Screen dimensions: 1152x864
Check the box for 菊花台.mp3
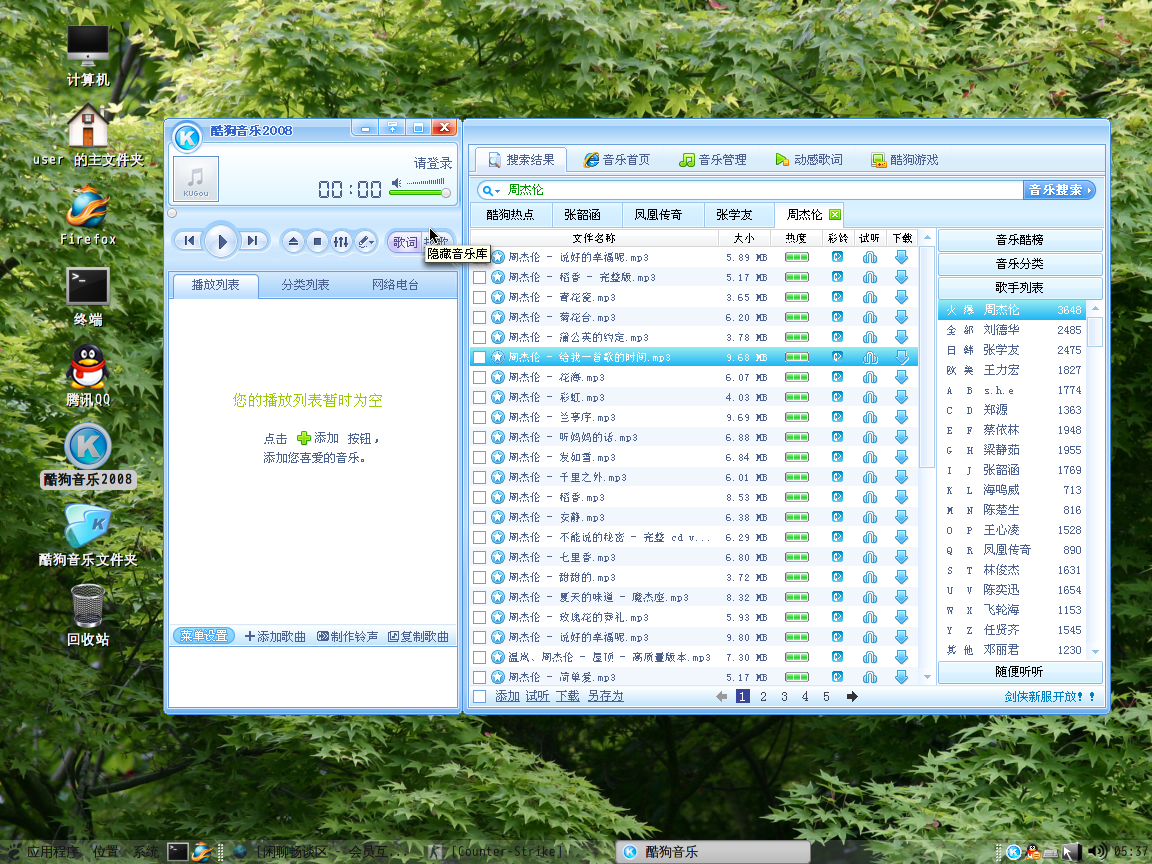point(480,317)
